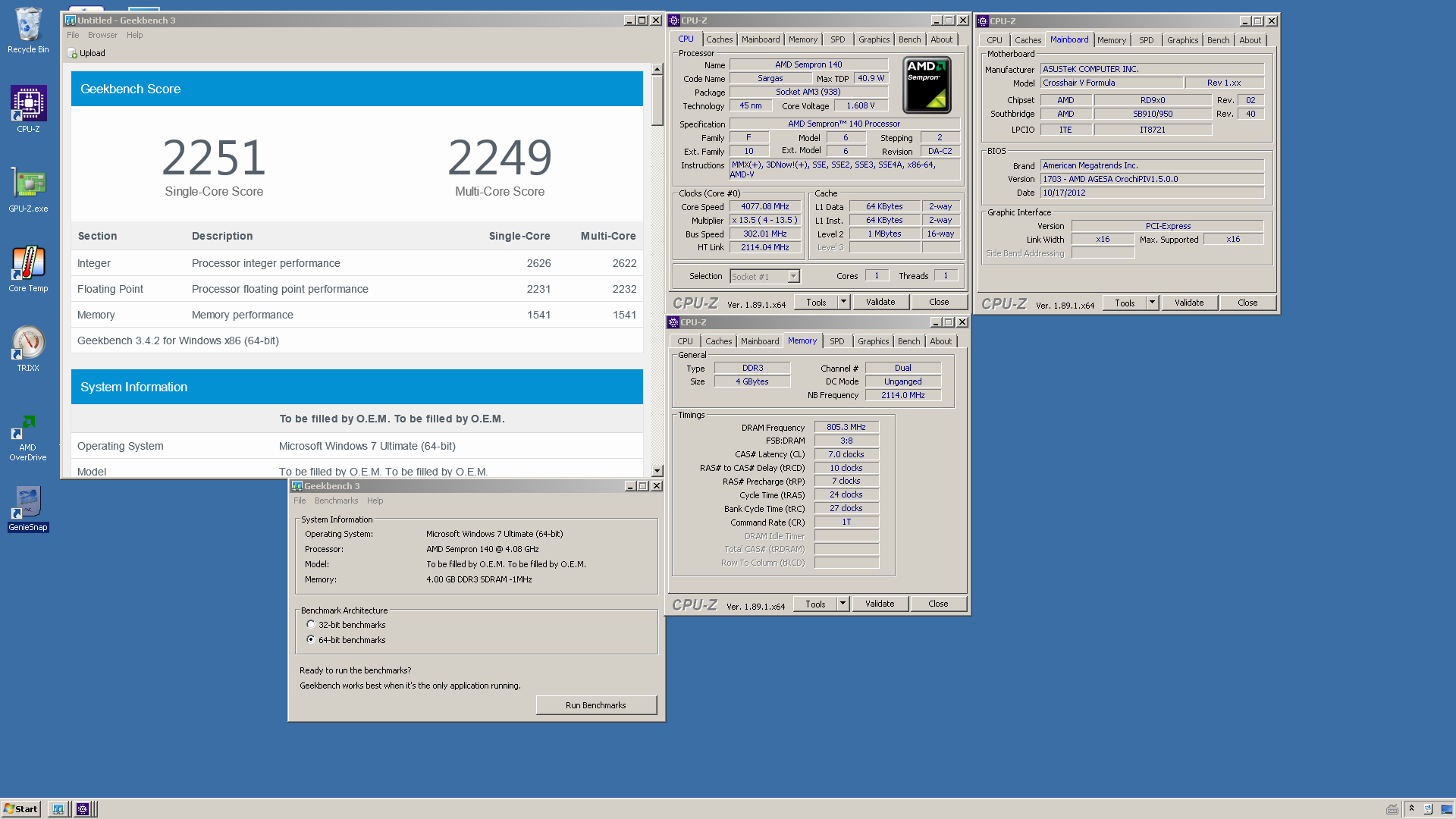
Task: Click the CPU-Z title icon in Memory window
Action: [673, 322]
